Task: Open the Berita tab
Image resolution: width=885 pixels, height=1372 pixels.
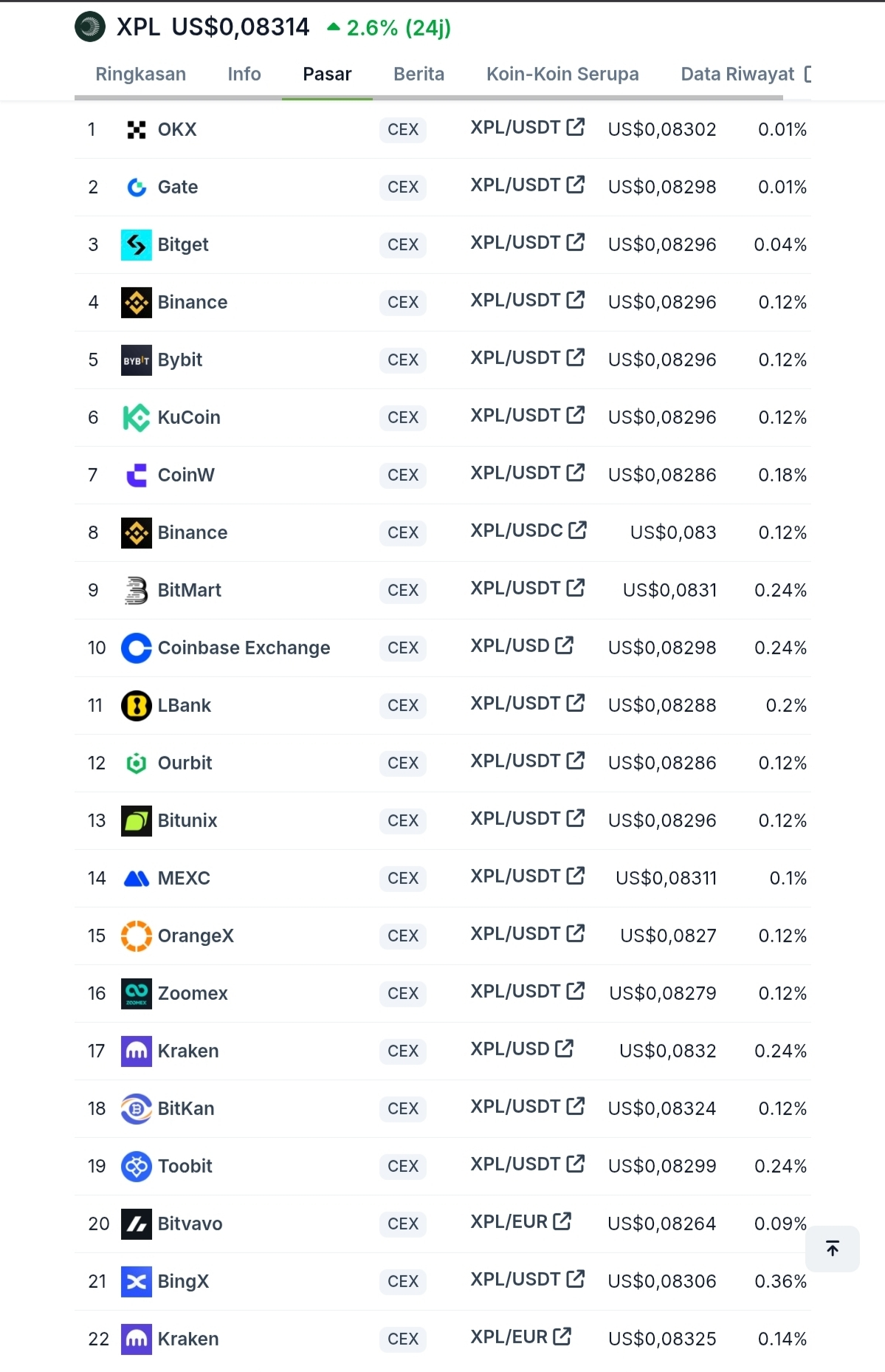Action: point(419,75)
